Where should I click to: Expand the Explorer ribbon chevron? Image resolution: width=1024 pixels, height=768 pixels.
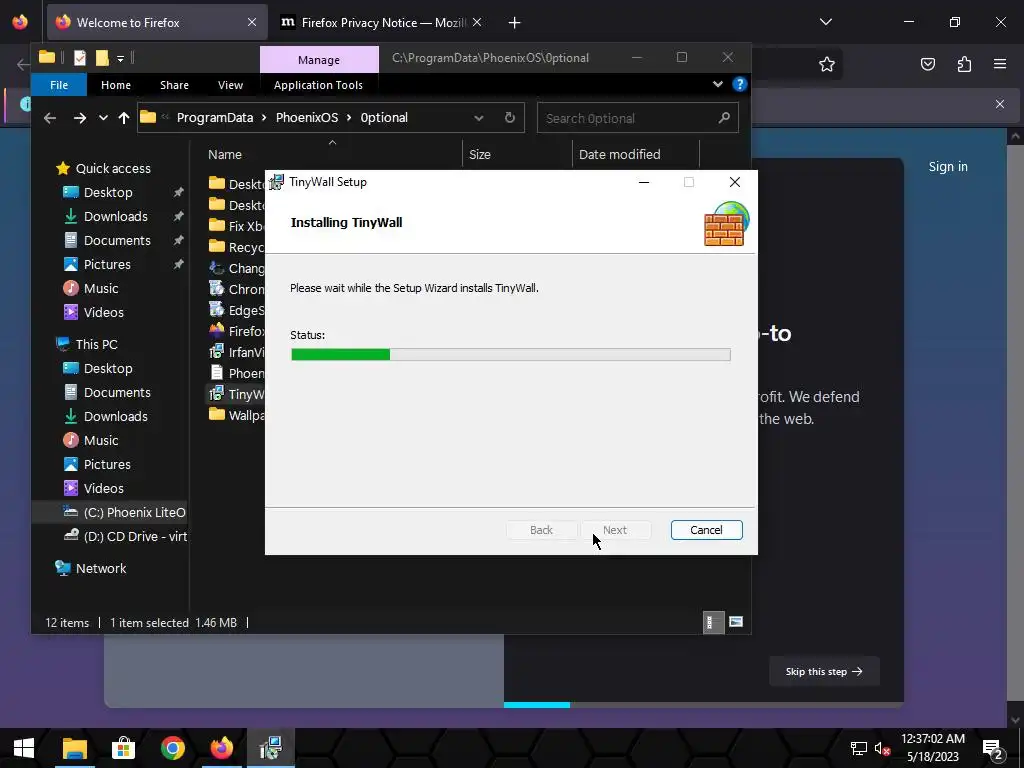[x=718, y=84]
